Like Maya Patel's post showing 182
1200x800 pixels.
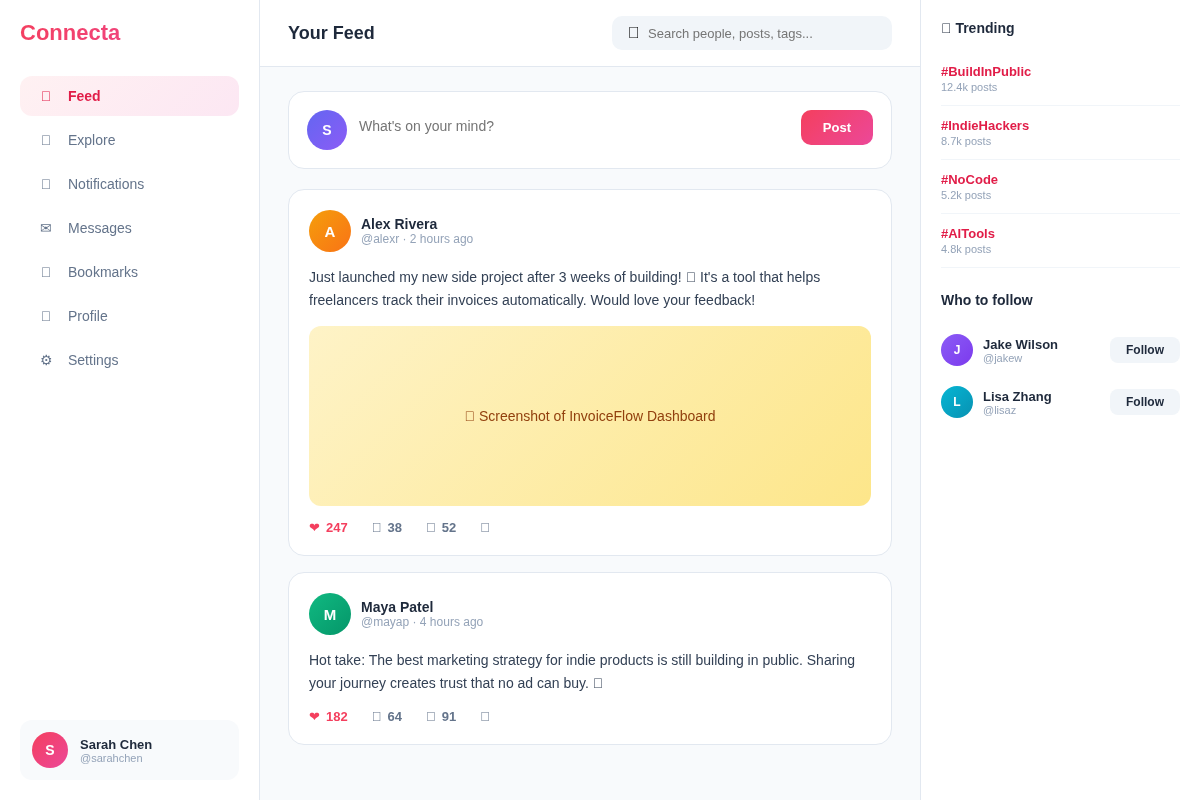pyautogui.click(x=328, y=716)
